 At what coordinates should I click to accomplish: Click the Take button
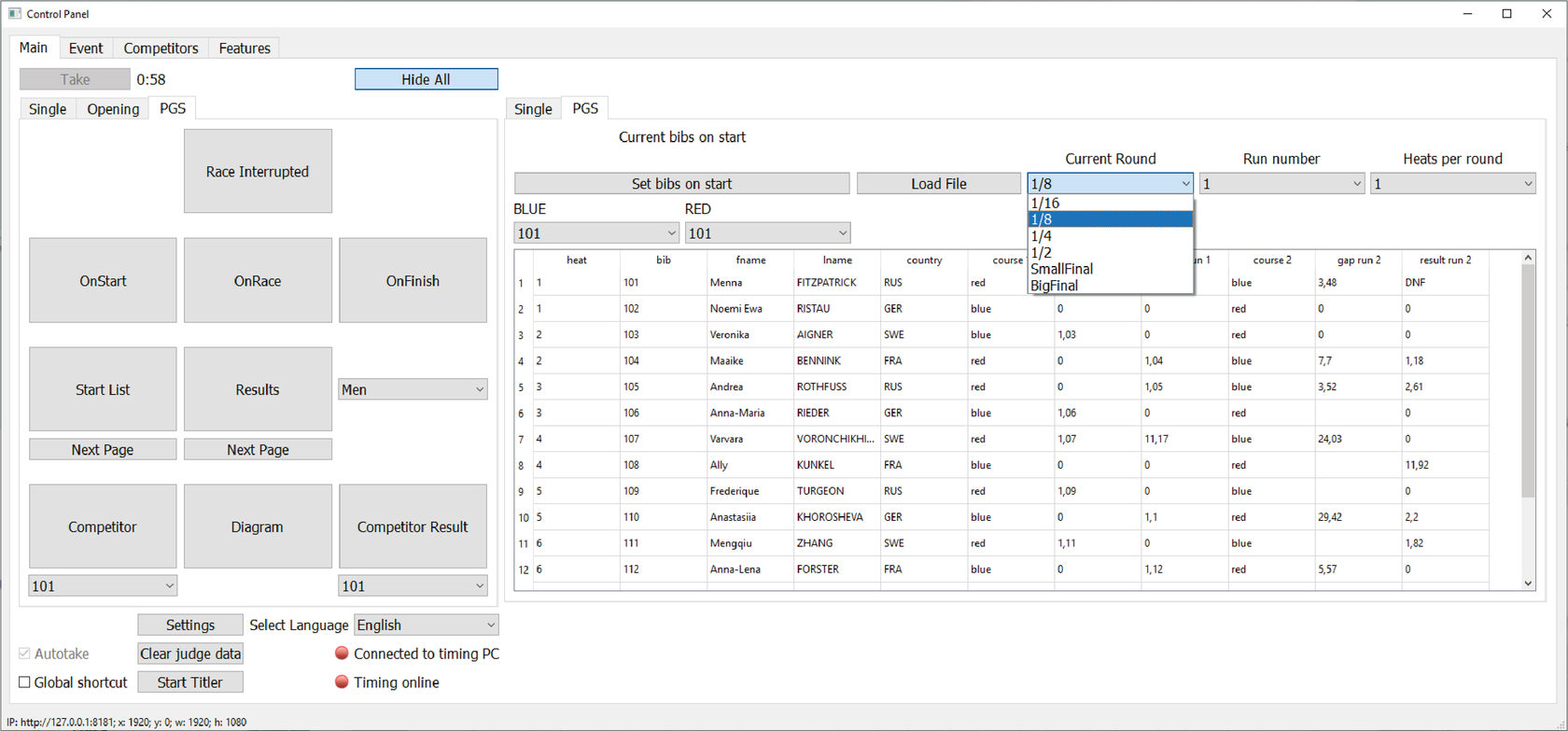click(x=76, y=79)
